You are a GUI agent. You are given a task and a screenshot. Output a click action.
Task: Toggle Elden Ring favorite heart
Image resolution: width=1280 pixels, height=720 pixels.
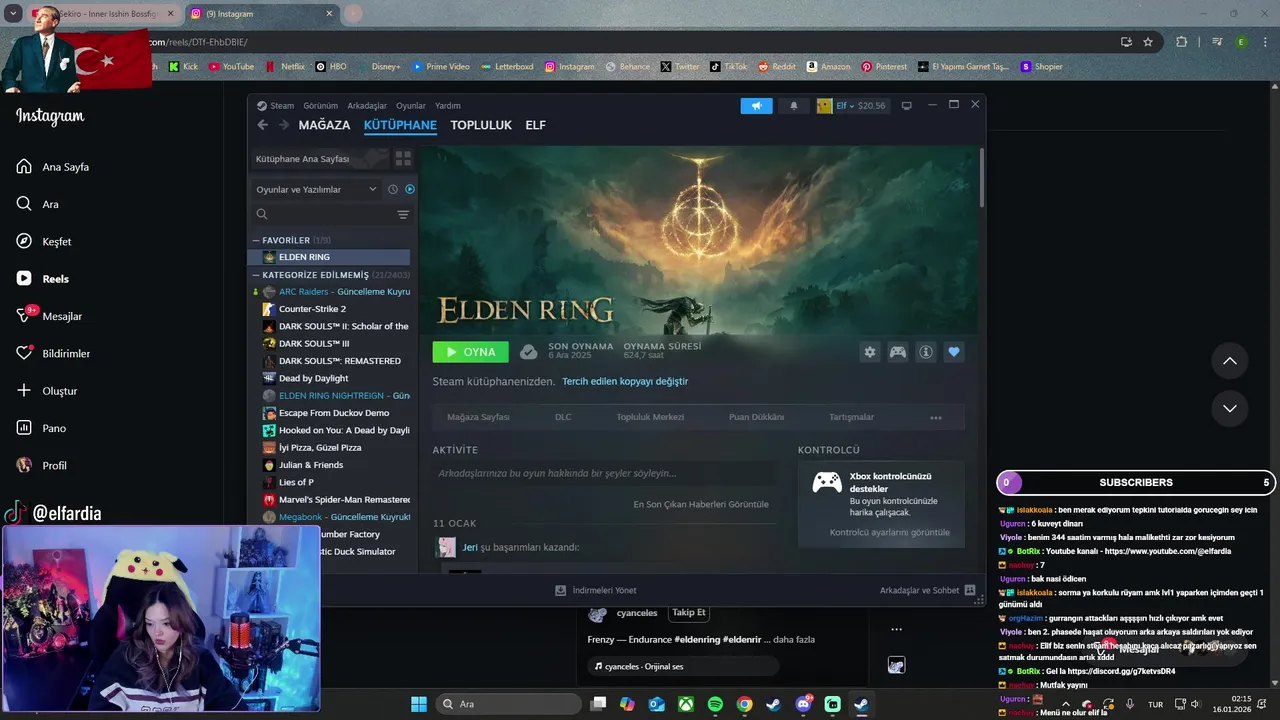[x=954, y=352]
